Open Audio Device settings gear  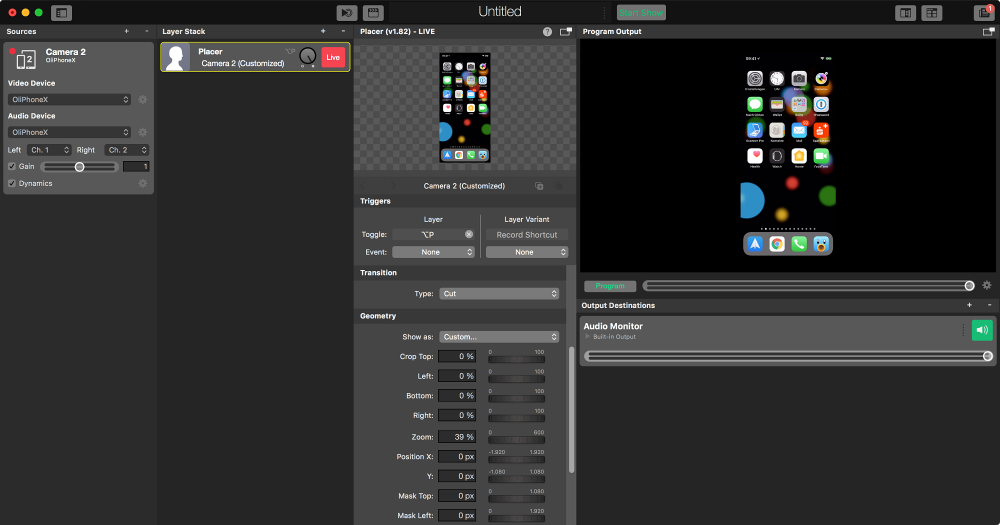click(142, 132)
